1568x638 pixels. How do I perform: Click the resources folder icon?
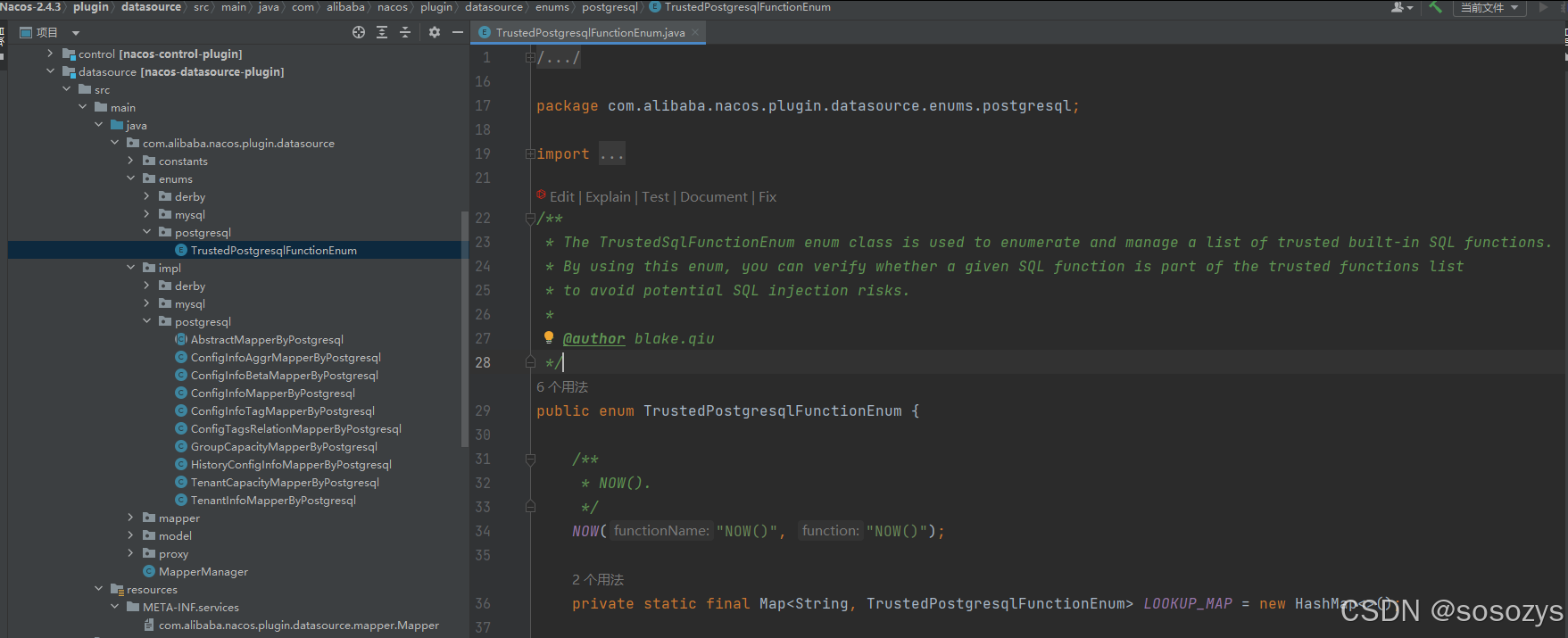click(x=117, y=589)
